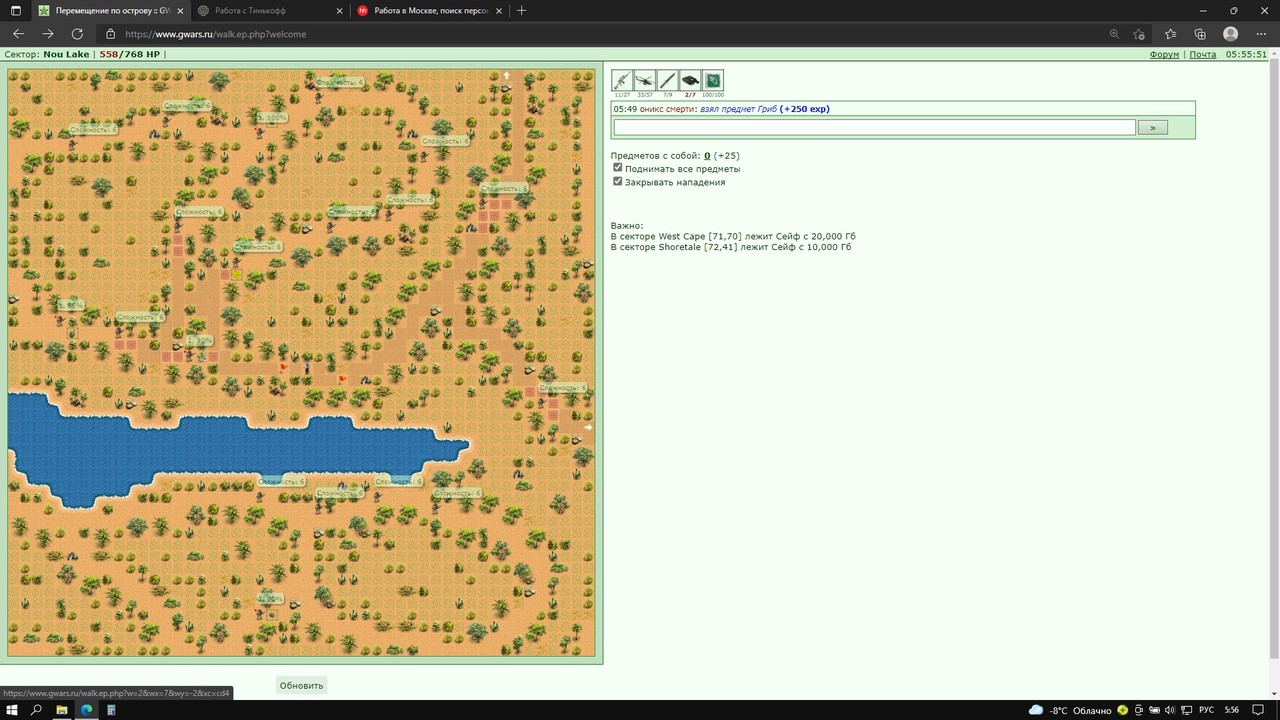This screenshot has height=720, width=1280.
Task: Select the machine gun weapon slot 33/57
Action: pos(645,81)
